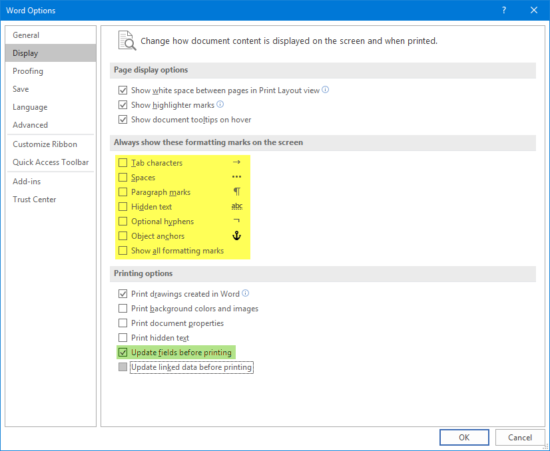Click the Help question mark button
The image size is (550, 451).
pos(504,10)
